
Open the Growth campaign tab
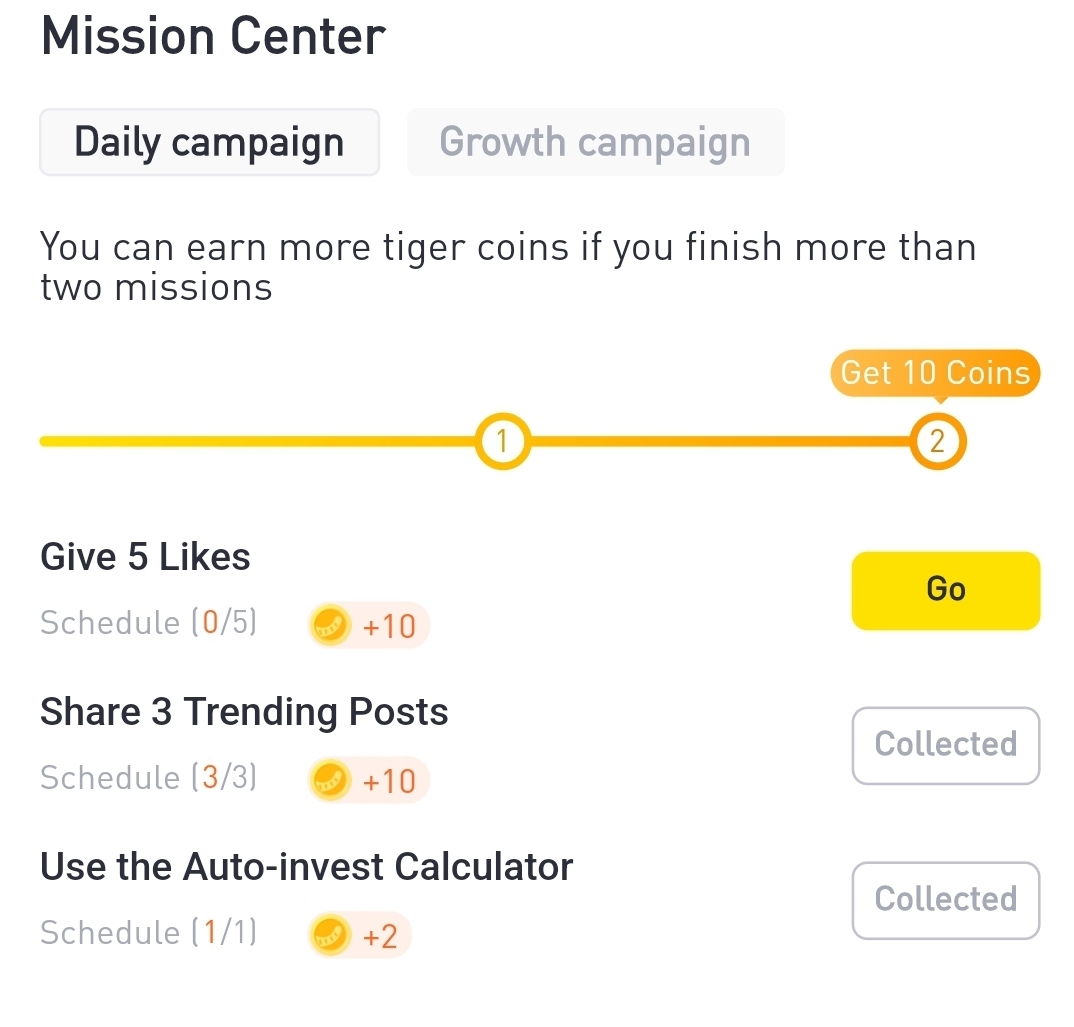click(595, 142)
